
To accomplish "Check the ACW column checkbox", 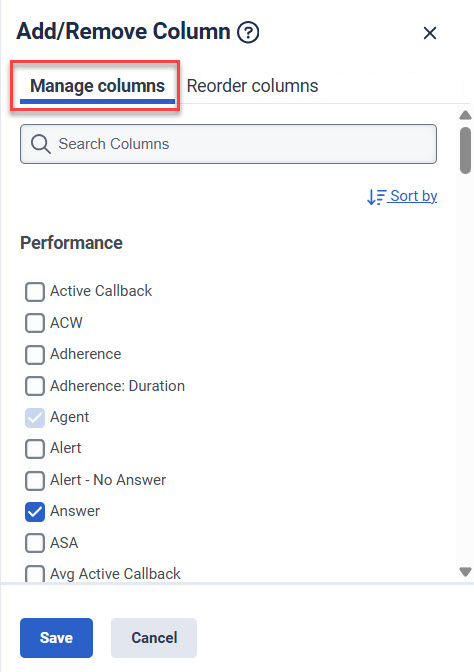I will [35, 323].
